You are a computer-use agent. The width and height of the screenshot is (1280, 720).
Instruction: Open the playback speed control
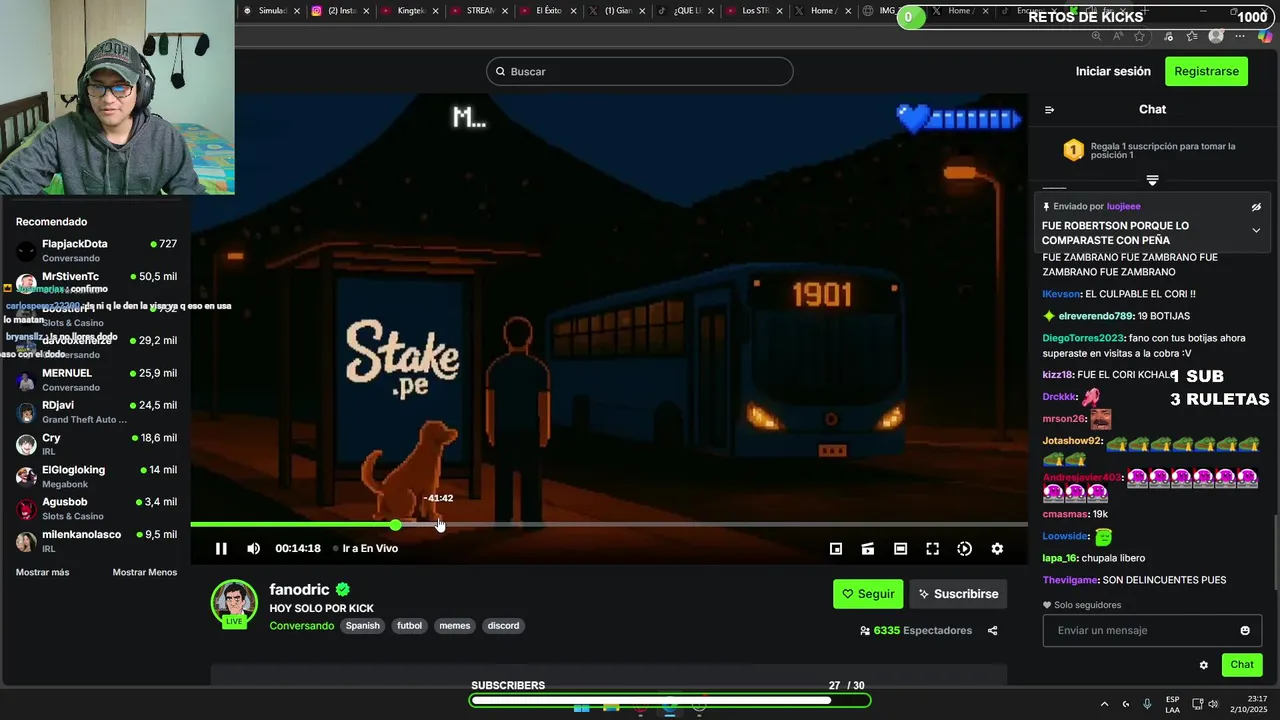click(x=964, y=549)
